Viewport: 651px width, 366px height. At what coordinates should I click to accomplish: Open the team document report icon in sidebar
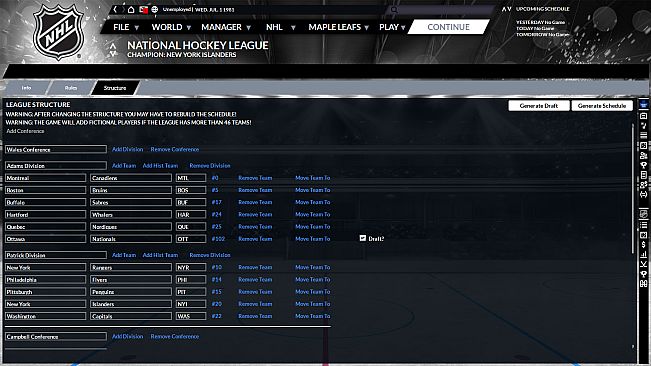[x=644, y=175]
